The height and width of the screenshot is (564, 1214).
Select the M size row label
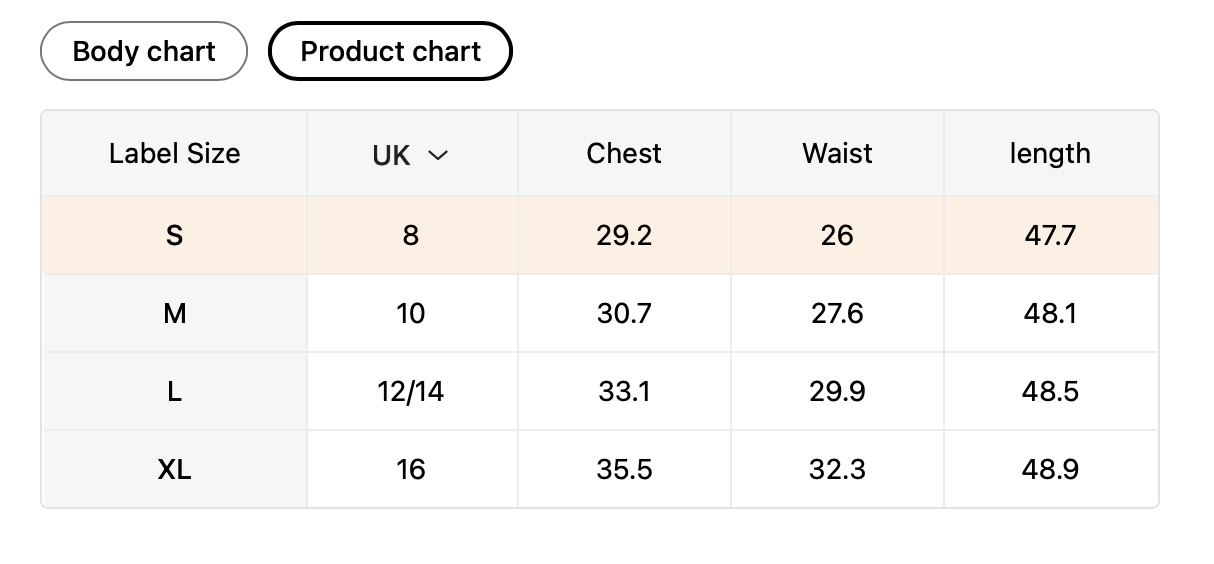[x=174, y=314]
